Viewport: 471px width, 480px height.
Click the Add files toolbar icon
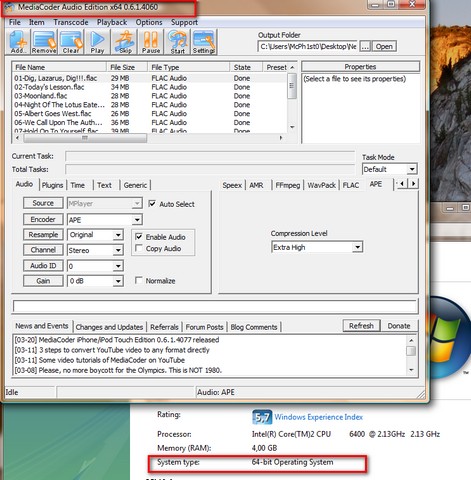click(x=18, y=42)
